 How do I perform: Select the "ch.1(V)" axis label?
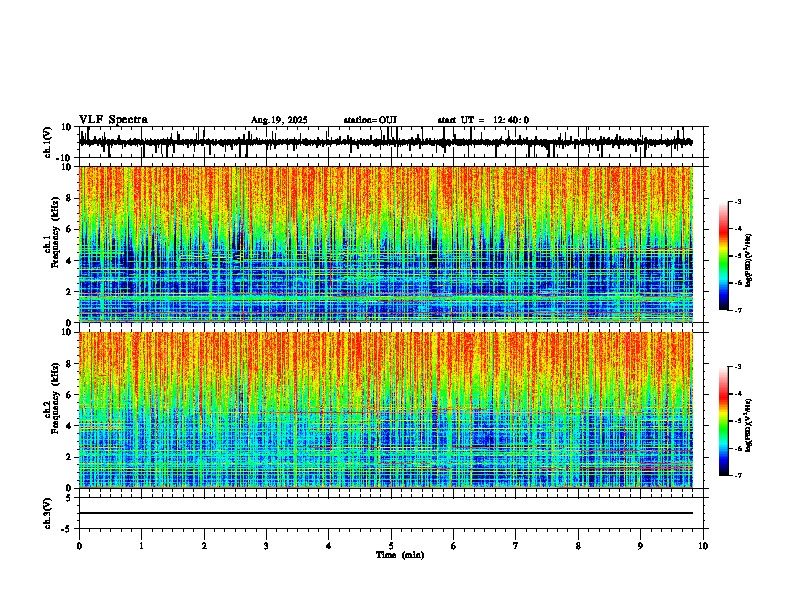coord(48,142)
